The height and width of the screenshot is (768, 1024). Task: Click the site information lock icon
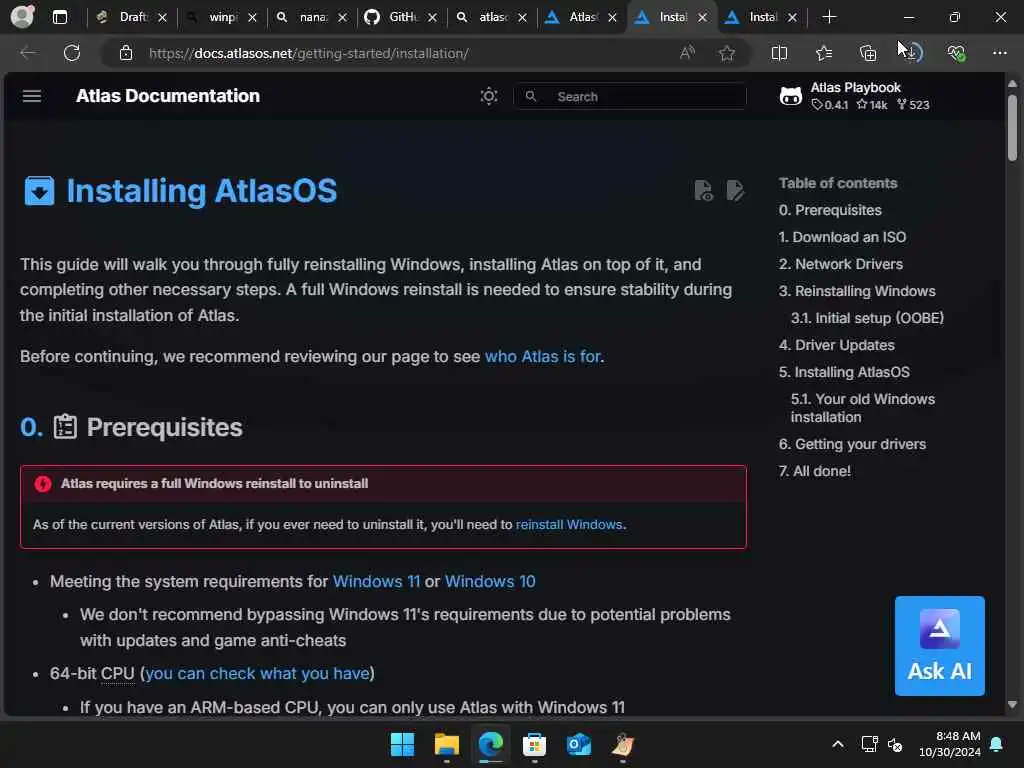125,53
